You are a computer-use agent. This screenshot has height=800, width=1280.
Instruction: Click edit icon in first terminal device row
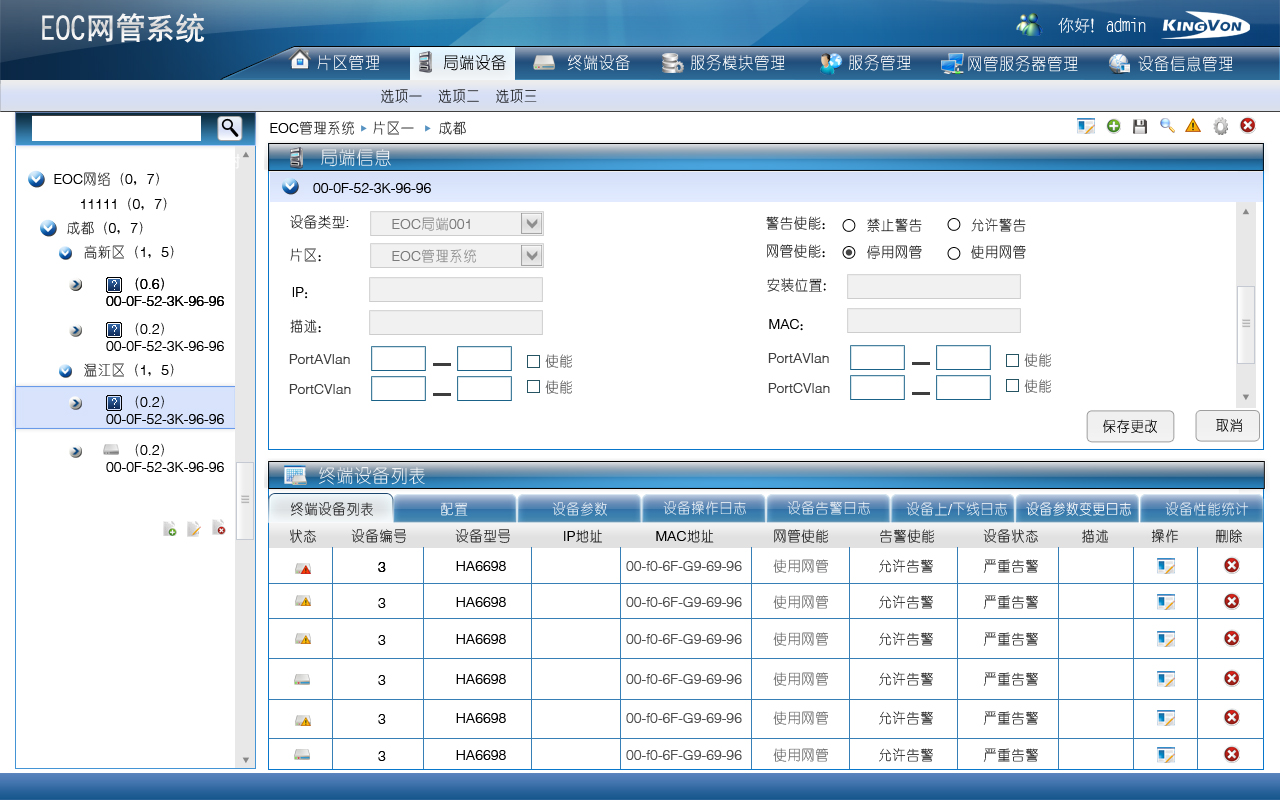(1165, 566)
